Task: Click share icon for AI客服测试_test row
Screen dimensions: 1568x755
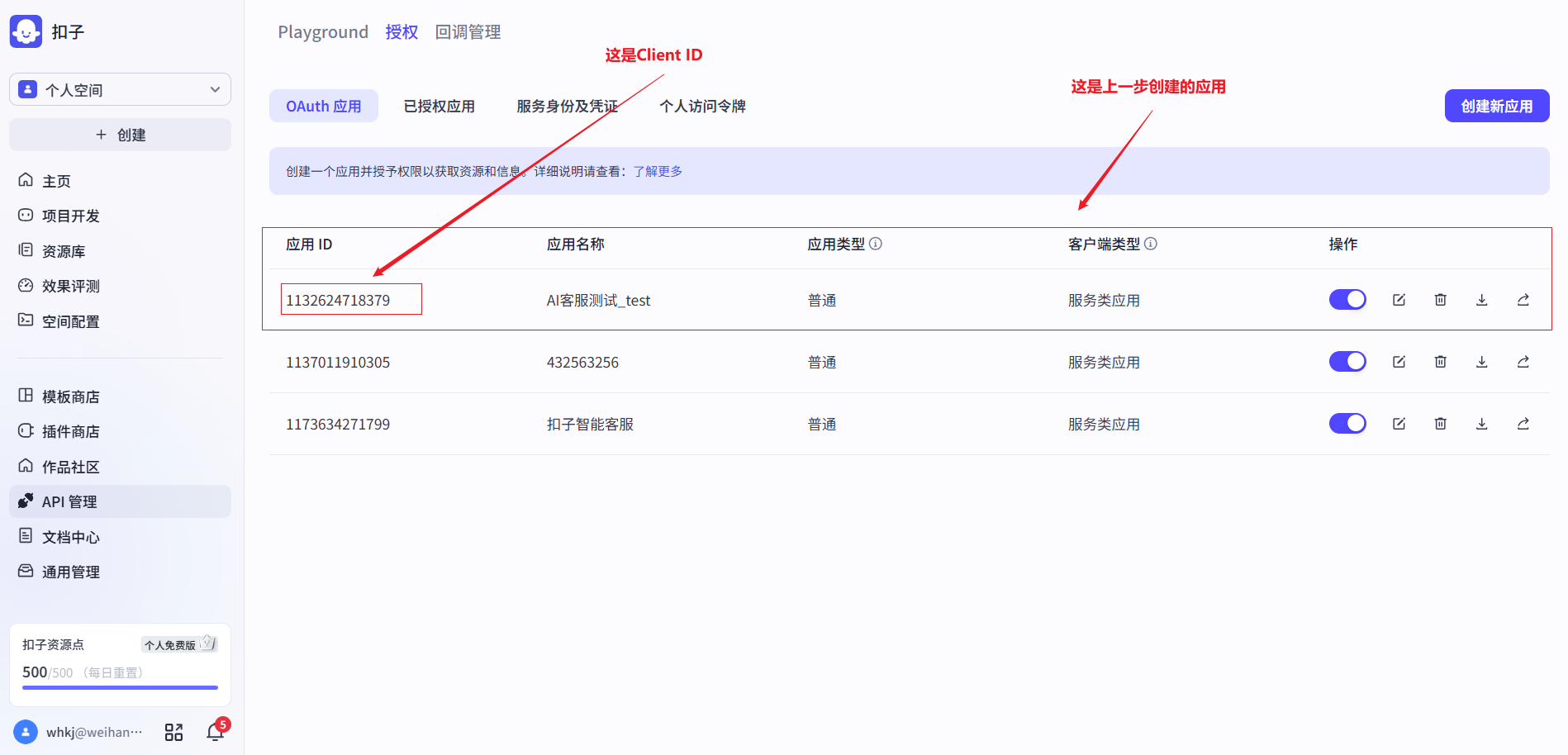Action: [1523, 300]
